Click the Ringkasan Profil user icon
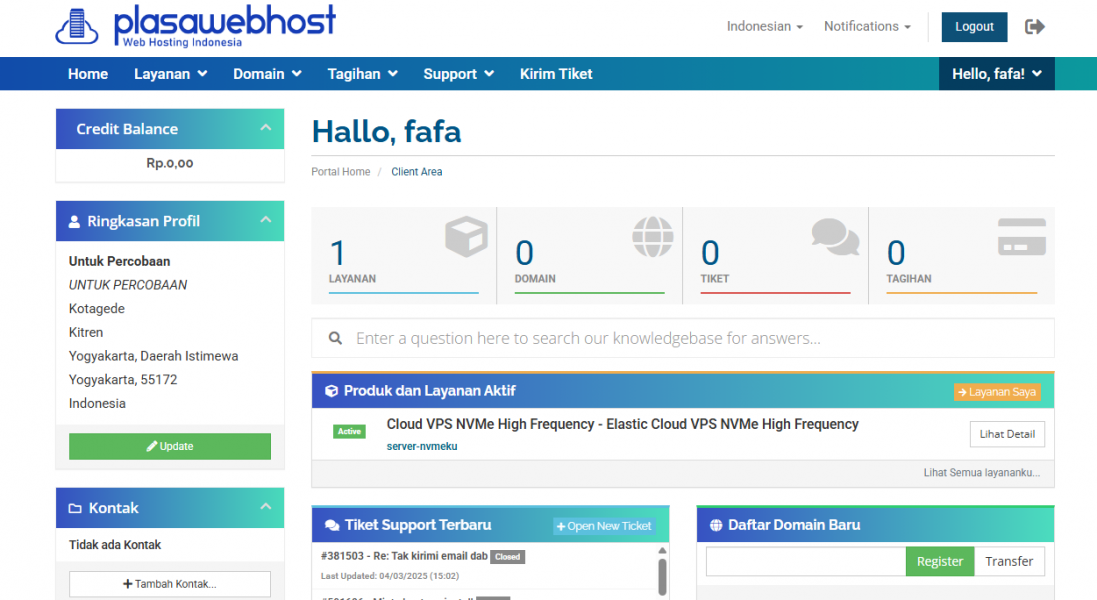Viewport: 1097px width, 600px height. (x=74, y=222)
